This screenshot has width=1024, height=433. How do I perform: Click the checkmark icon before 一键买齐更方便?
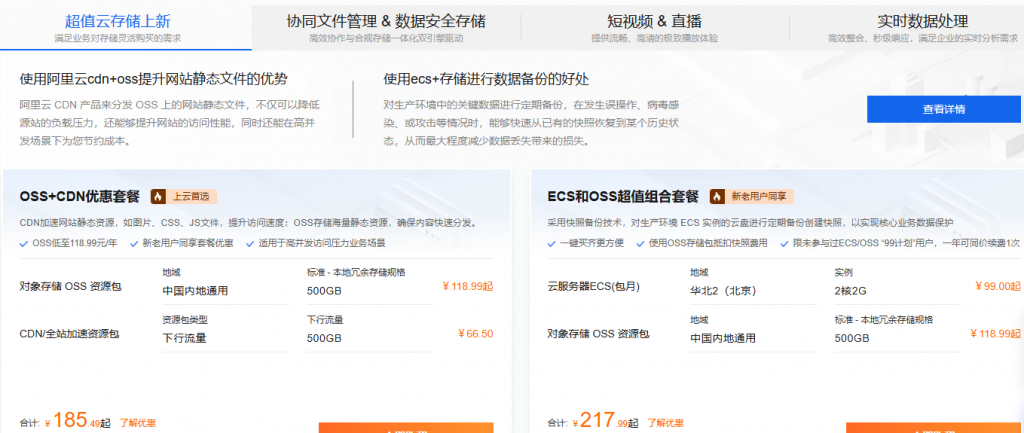click(552, 244)
